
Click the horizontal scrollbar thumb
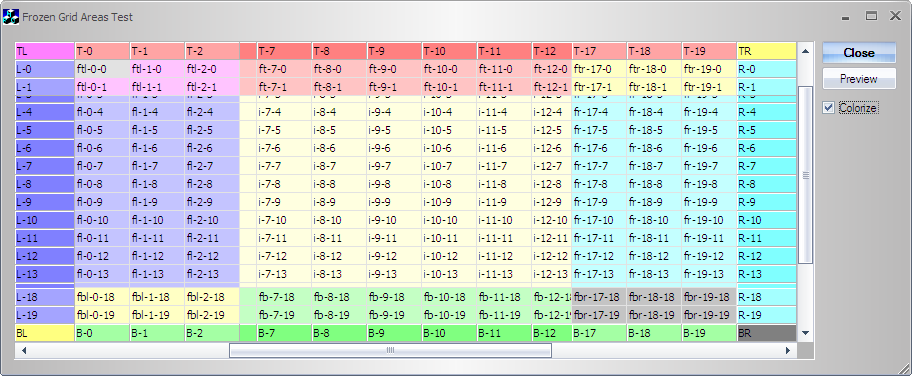(390, 350)
